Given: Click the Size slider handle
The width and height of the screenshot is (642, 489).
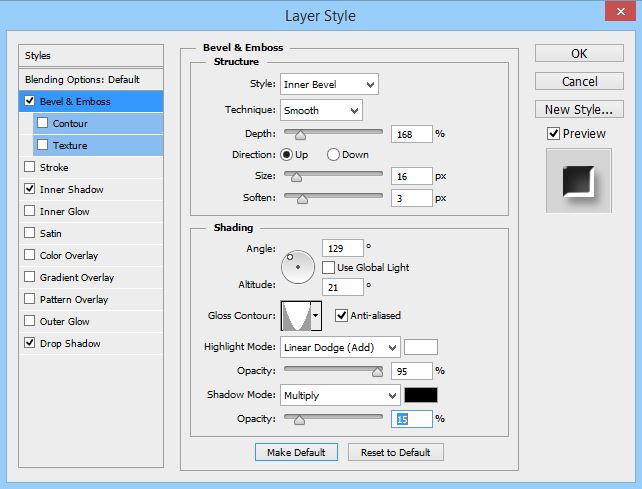Looking at the screenshot, I should [296, 177].
